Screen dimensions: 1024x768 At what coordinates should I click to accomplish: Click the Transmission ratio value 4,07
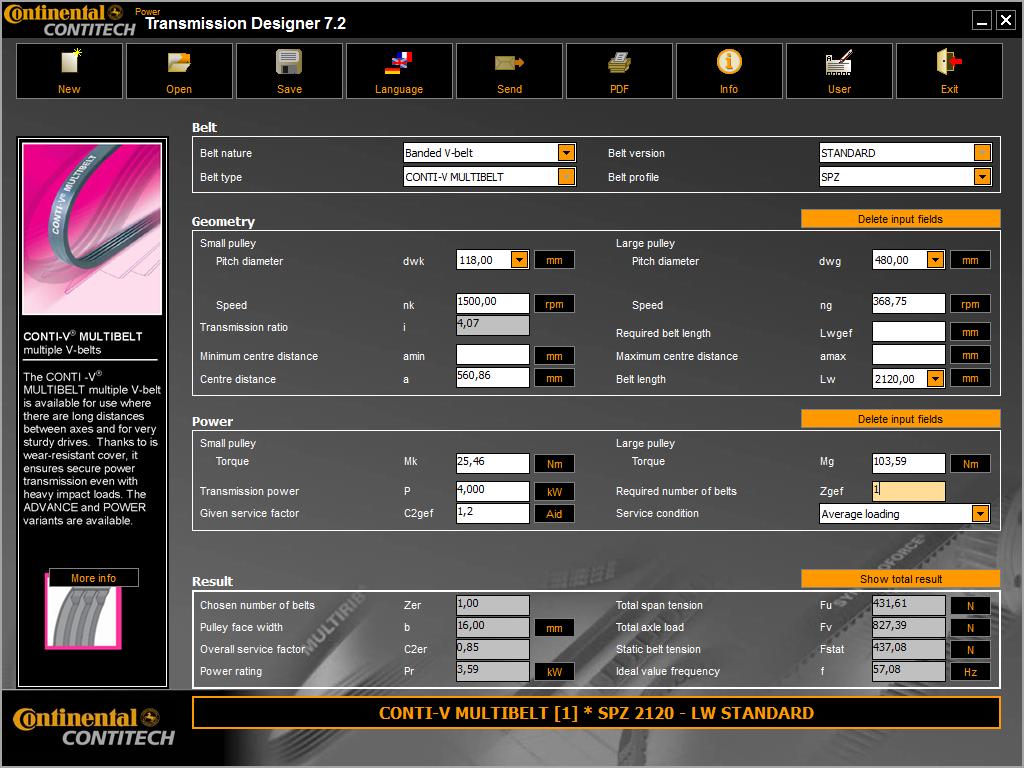coord(492,325)
